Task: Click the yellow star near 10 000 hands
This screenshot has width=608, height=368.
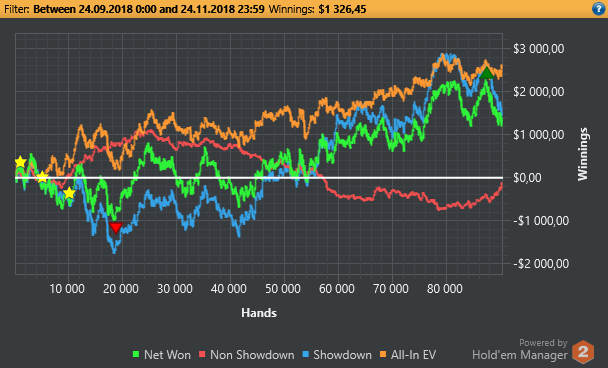Action: coord(69,193)
